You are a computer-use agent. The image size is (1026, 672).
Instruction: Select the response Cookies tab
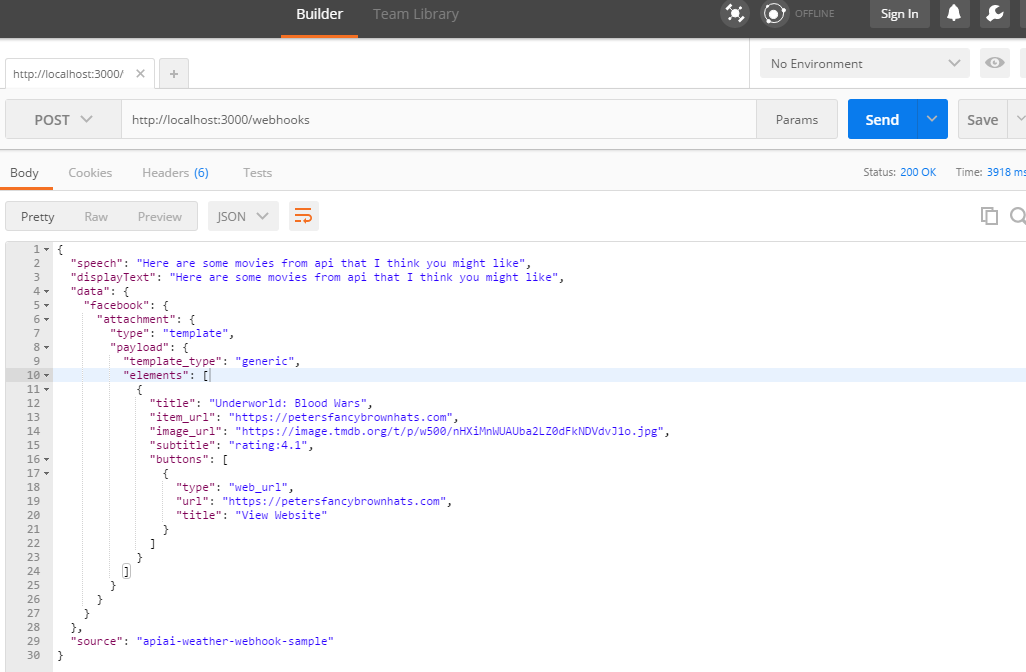pyautogui.click(x=90, y=173)
